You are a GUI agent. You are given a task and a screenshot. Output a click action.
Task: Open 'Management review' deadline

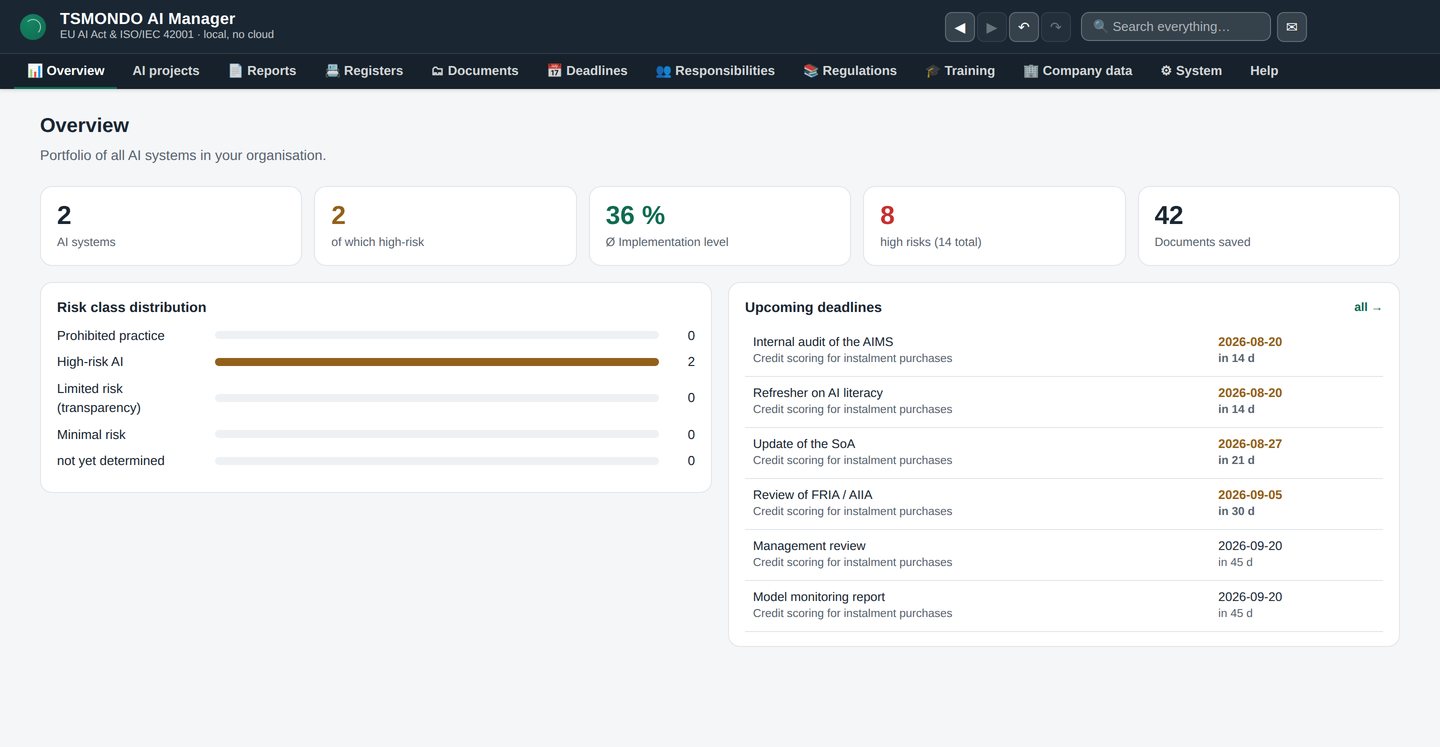point(1064,555)
